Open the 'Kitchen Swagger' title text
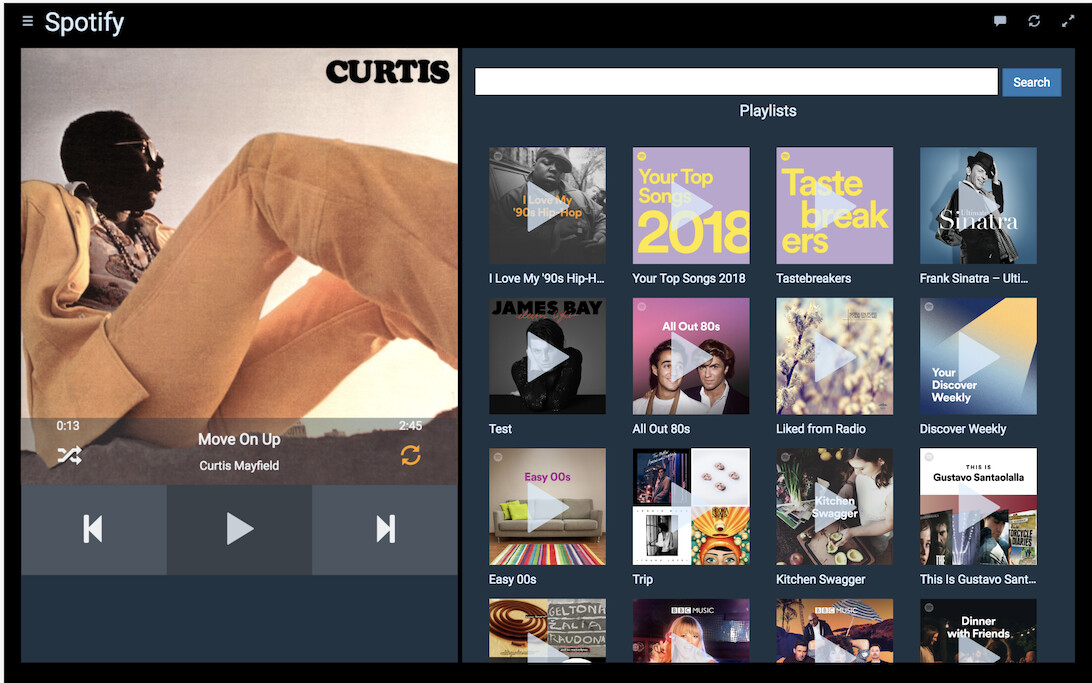1092x683 pixels. pyautogui.click(x=821, y=579)
